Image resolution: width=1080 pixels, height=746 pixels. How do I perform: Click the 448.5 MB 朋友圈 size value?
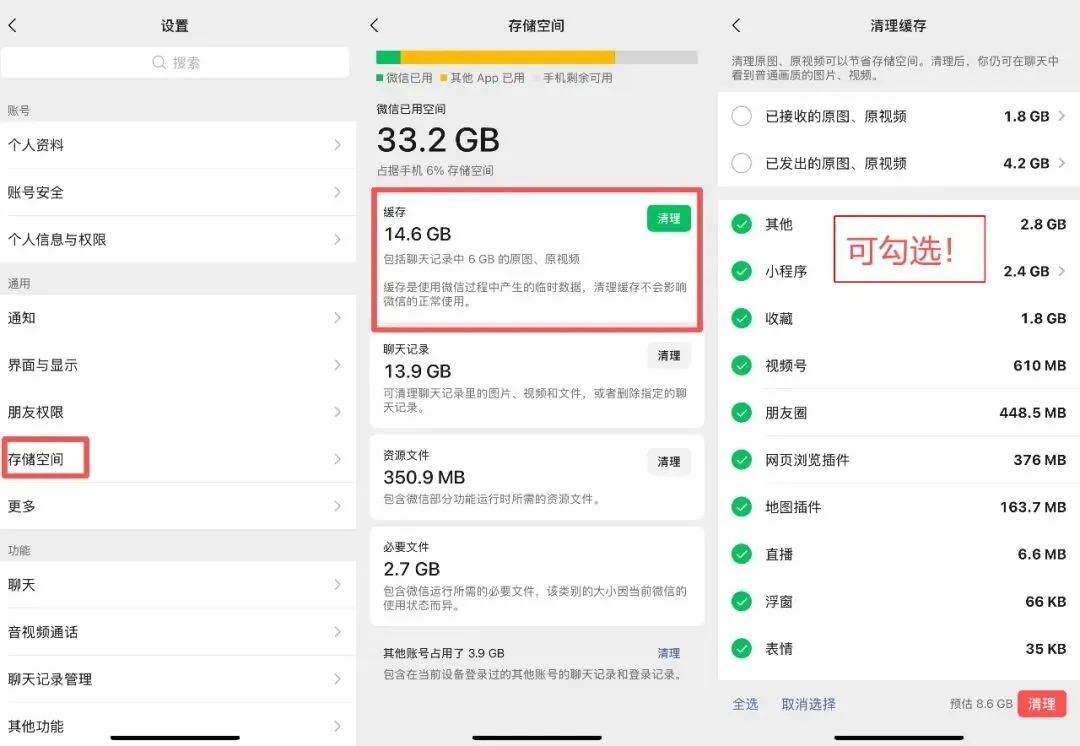coord(1032,413)
